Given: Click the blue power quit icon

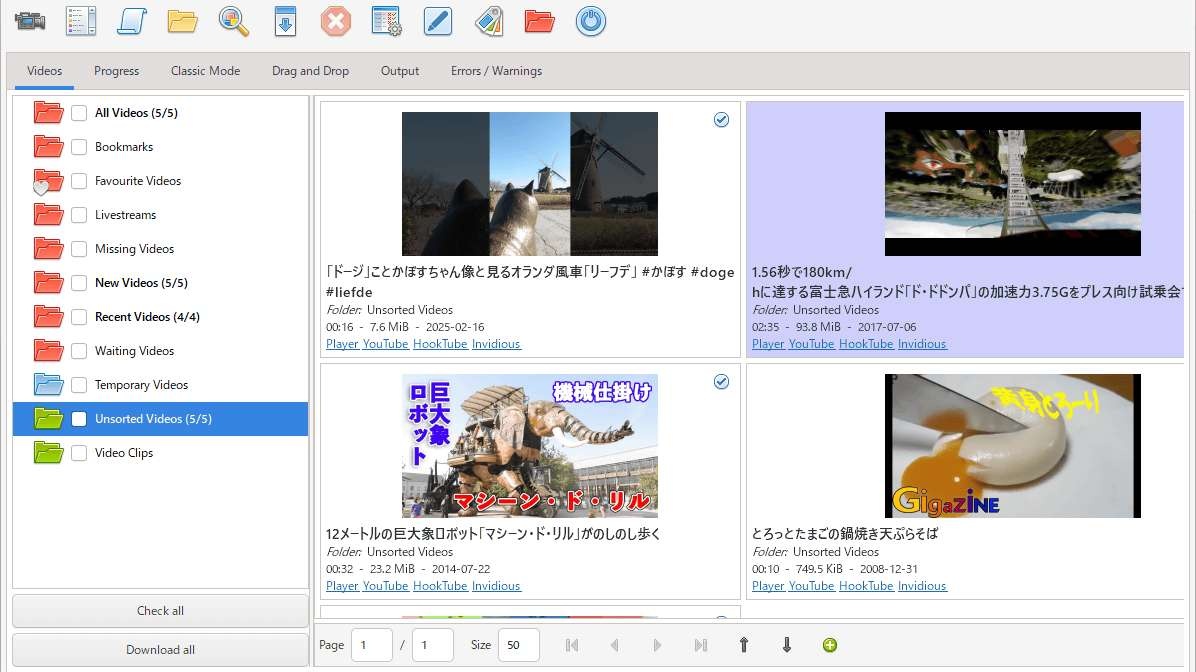Looking at the screenshot, I should pos(591,21).
